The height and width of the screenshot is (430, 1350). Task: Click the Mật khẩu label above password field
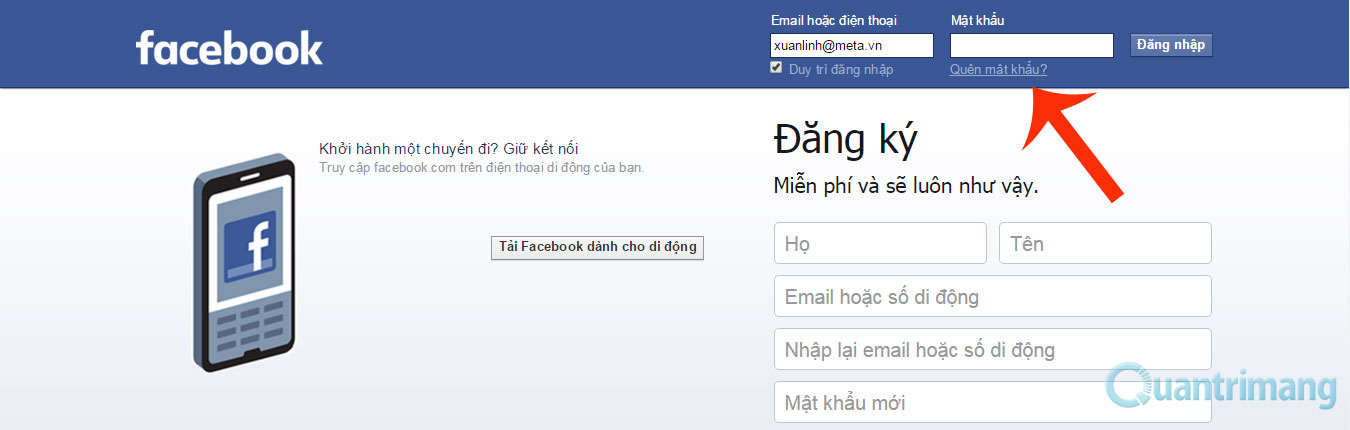click(977, 21)
